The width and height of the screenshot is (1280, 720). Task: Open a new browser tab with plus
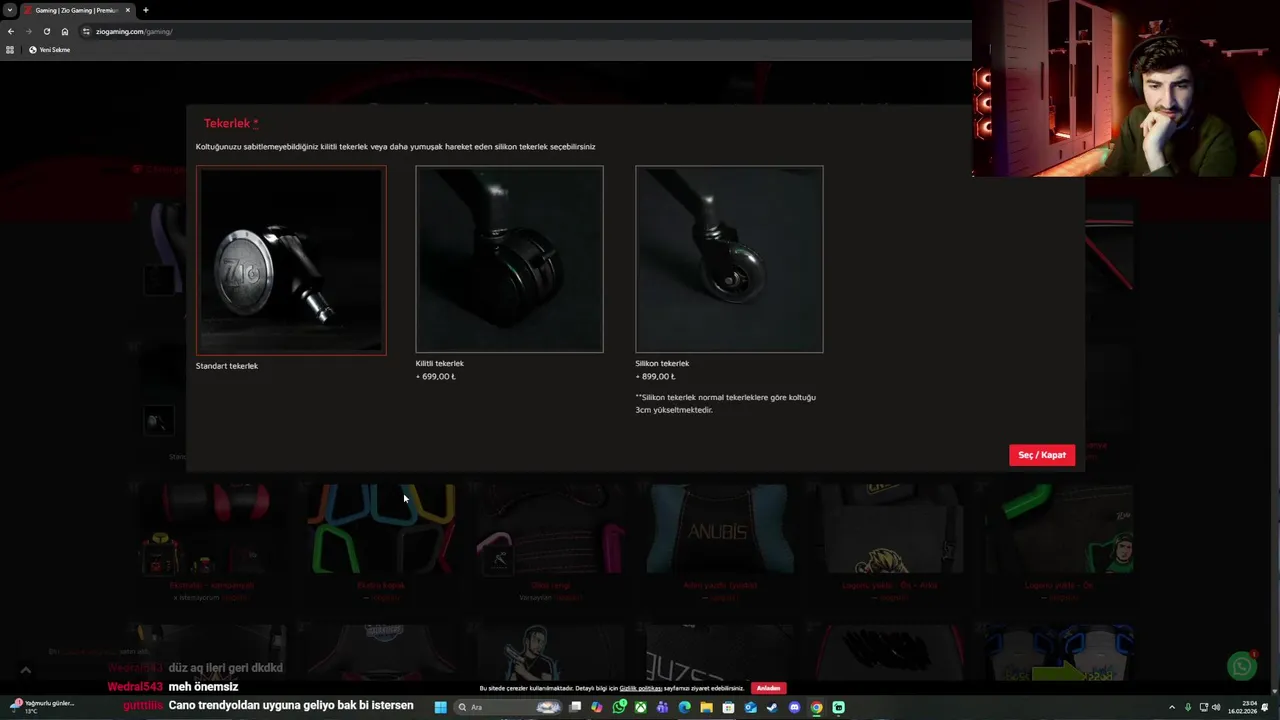pyautogui.click(x=146, y=10)
